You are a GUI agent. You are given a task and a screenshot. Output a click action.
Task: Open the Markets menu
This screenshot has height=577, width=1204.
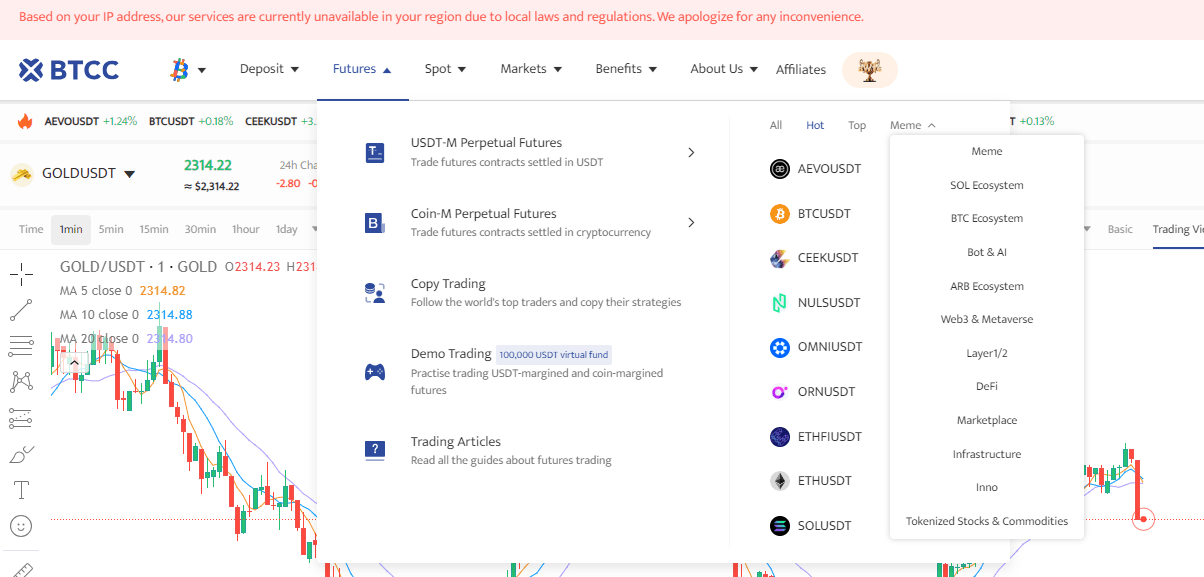click(531, 69)
